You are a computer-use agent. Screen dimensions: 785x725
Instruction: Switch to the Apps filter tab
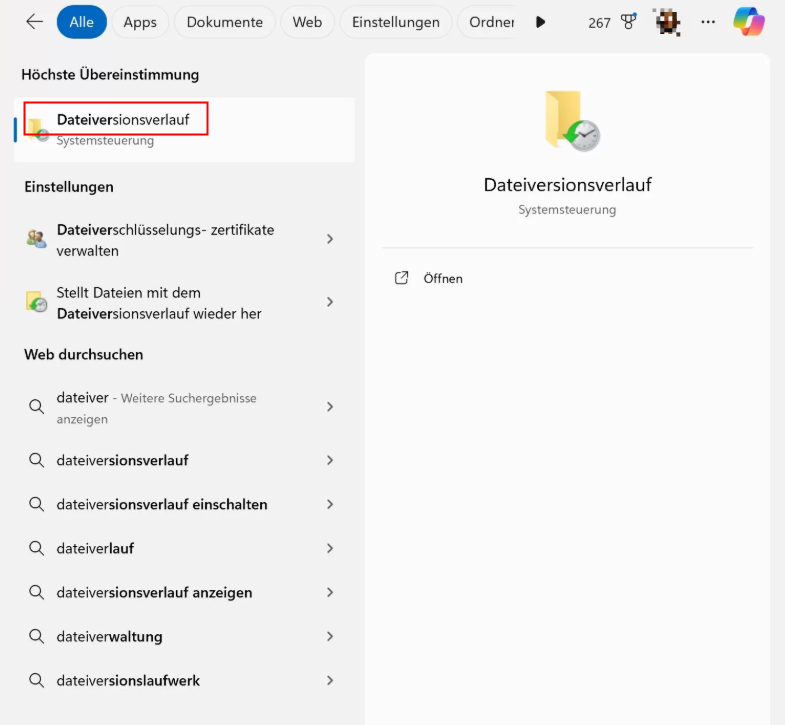(140, 22)
